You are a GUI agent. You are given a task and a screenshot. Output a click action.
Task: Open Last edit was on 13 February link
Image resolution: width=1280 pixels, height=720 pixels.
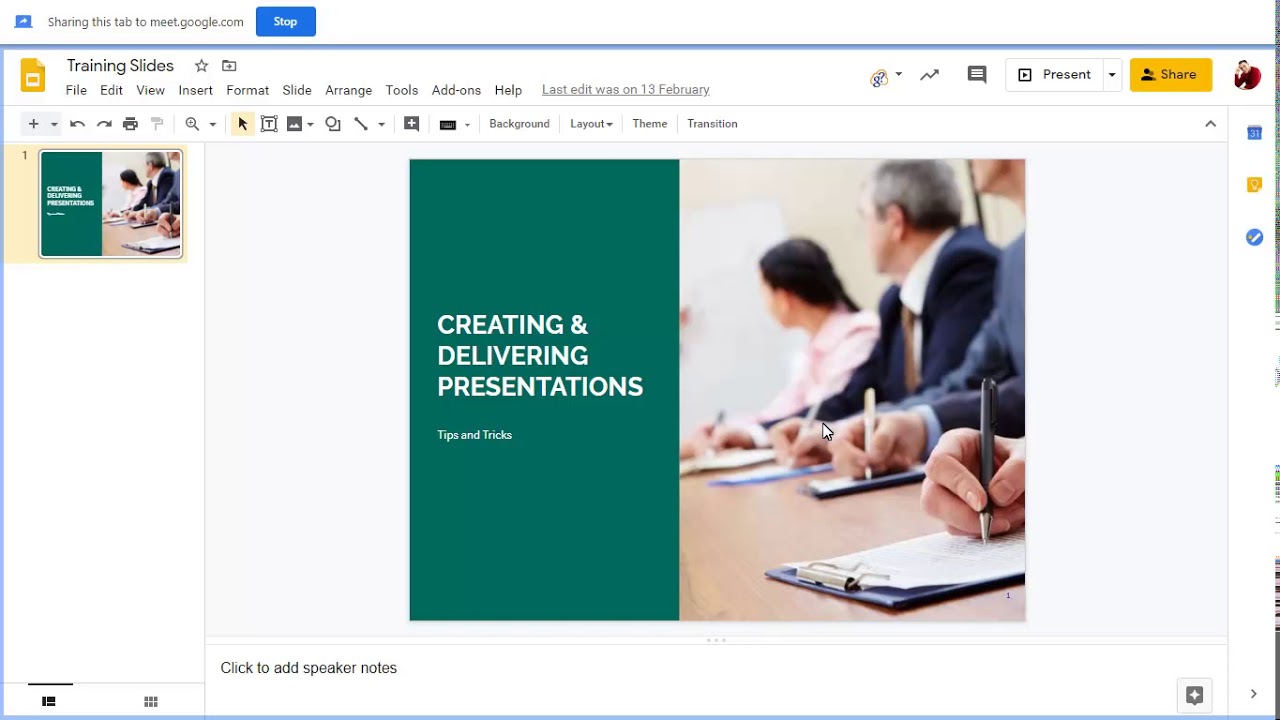coord(625,90)
